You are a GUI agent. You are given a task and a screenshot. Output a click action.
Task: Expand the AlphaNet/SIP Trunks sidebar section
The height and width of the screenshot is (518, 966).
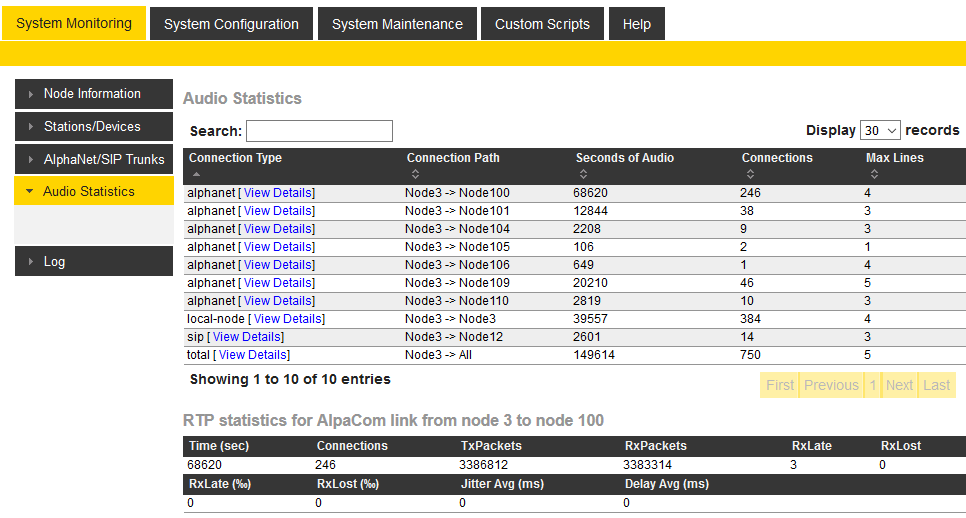(x=93, y=160)
